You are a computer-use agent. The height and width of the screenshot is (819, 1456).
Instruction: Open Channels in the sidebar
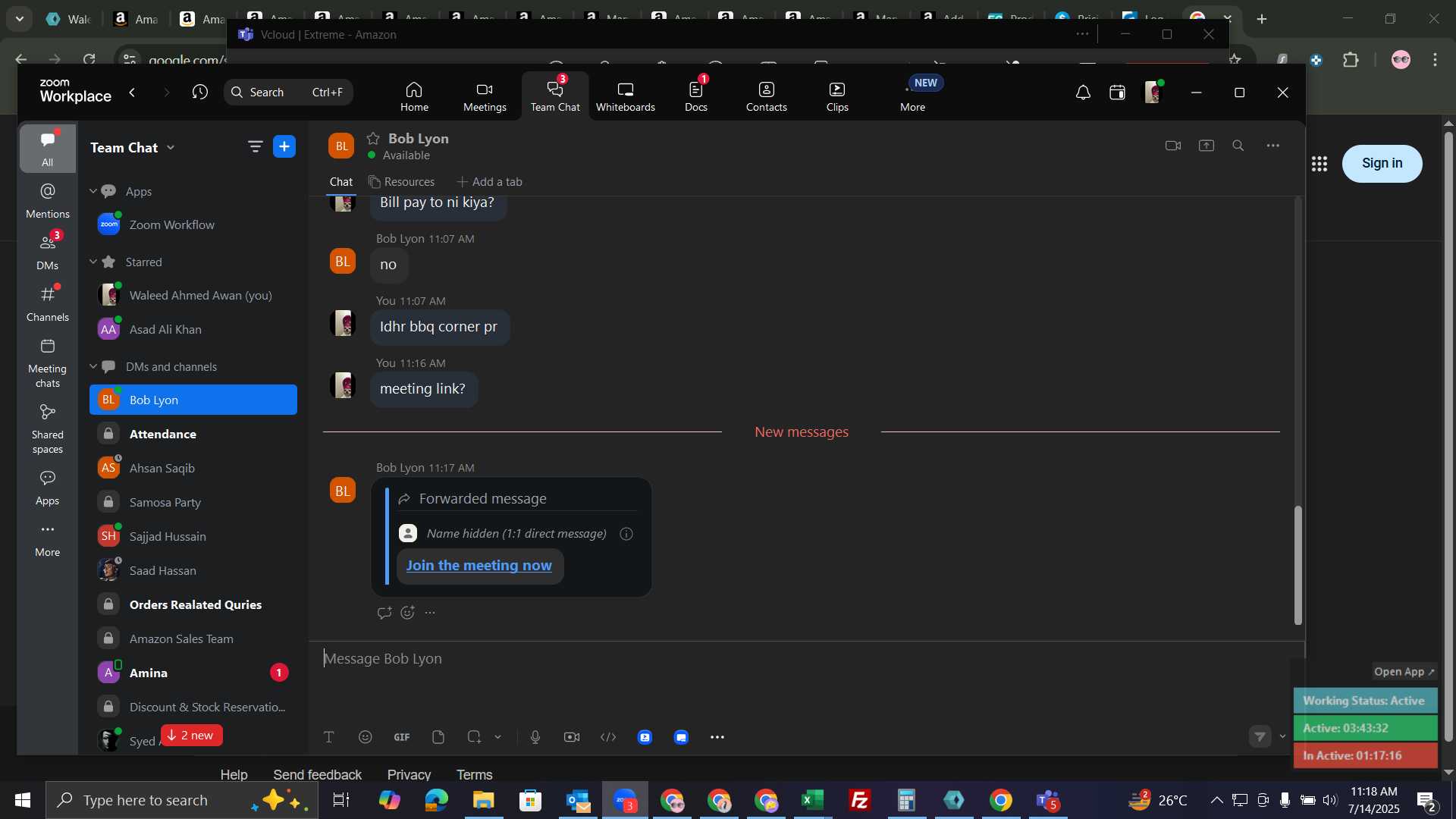[x=47, y=304]
